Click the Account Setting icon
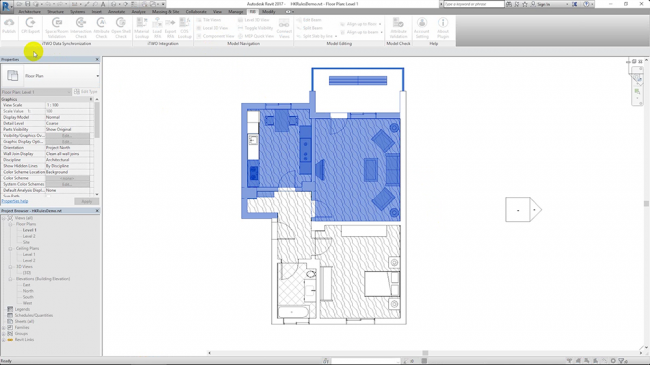This screenshot has width=650, height=365. [x=422, y=28]
